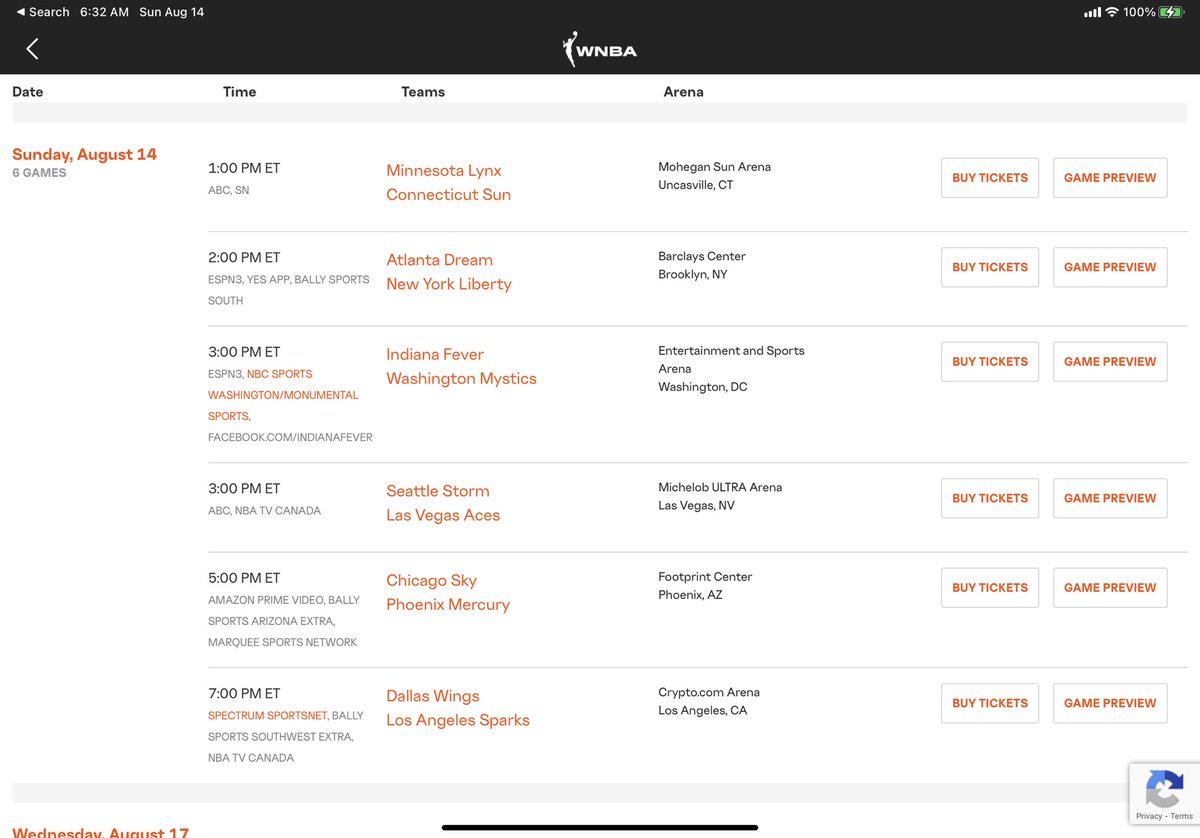Viewport: 1200px width, 838px height.
Task: Open game preview for Storm vs Aces
Action: [x=1110, y=498]
